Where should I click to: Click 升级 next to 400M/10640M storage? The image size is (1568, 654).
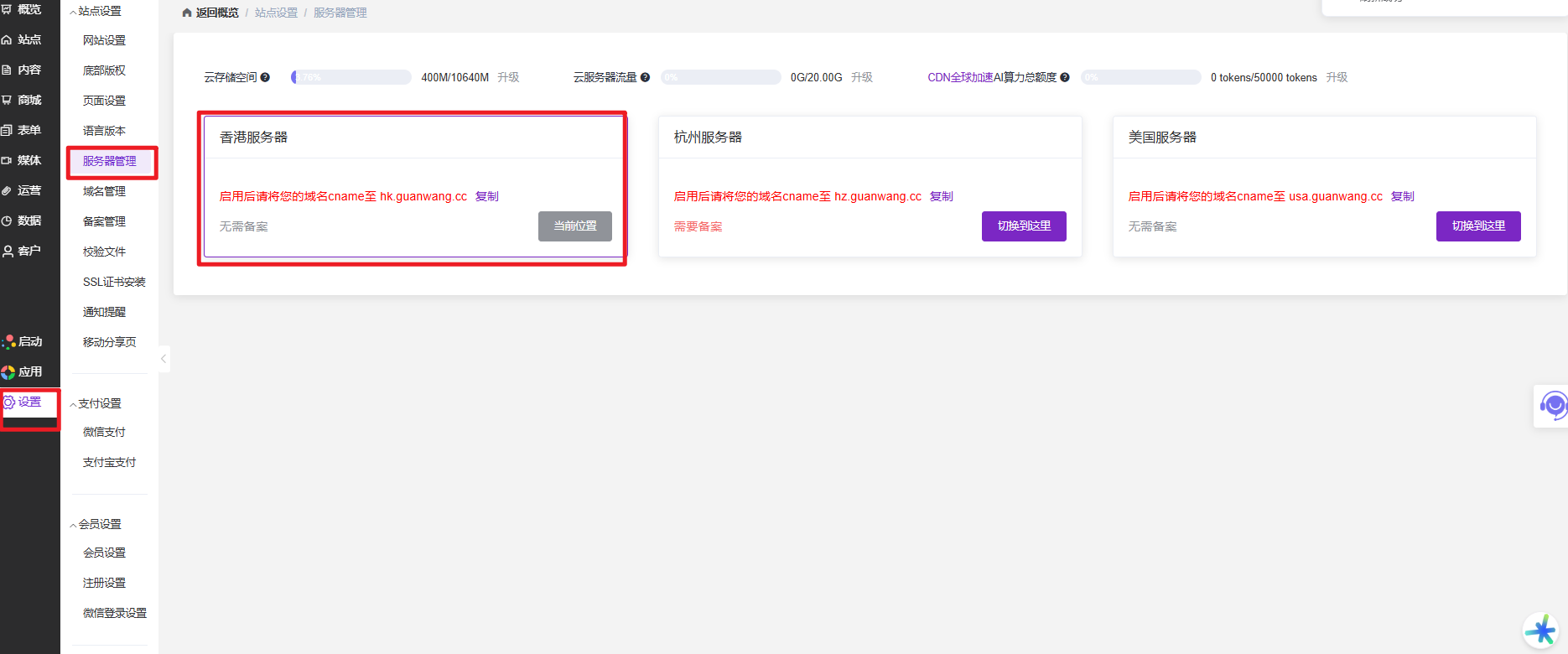click(x=508, y=77)
